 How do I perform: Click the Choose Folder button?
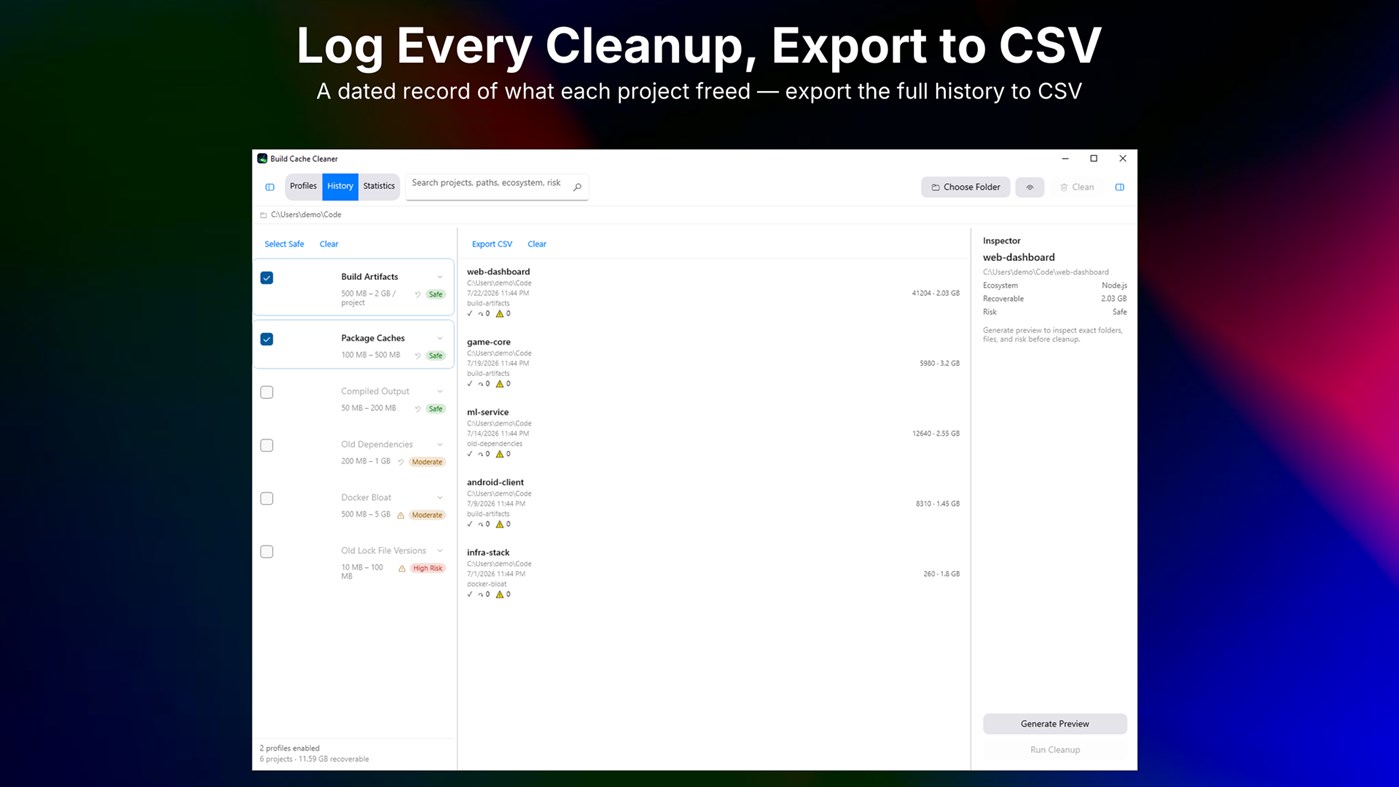tap(966, 187)
